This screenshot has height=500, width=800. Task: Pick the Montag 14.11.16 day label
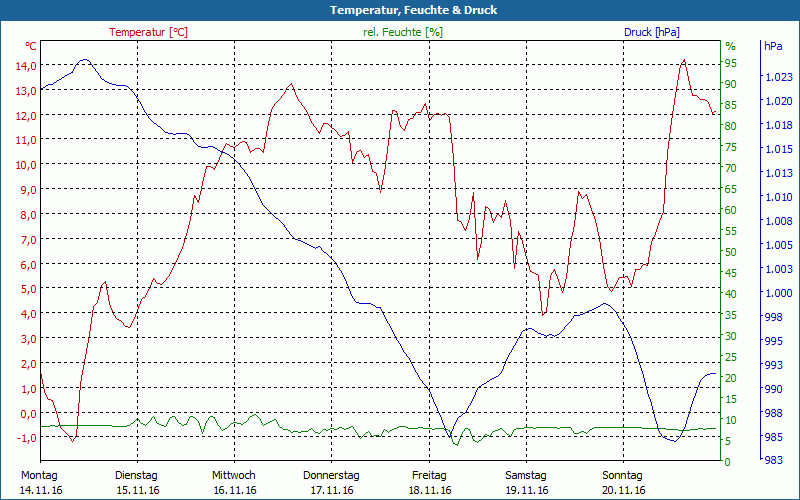(40, 482)
